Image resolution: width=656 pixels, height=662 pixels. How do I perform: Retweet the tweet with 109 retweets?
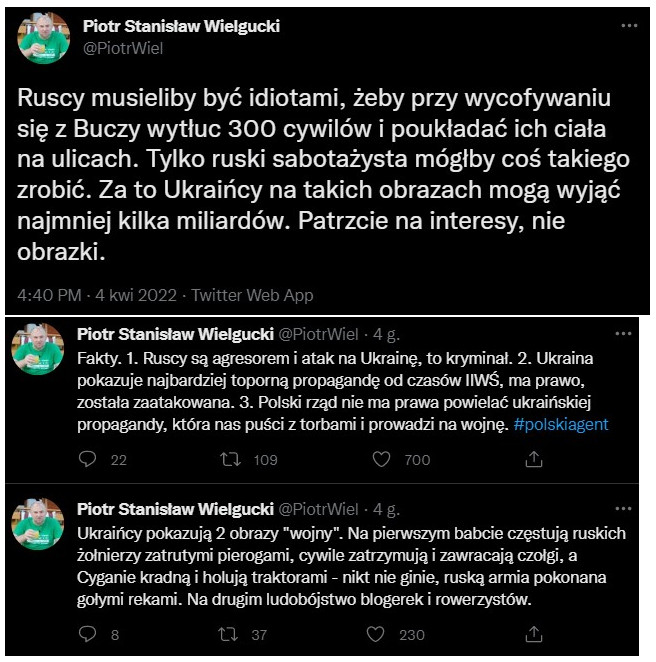tap(230, 459)
